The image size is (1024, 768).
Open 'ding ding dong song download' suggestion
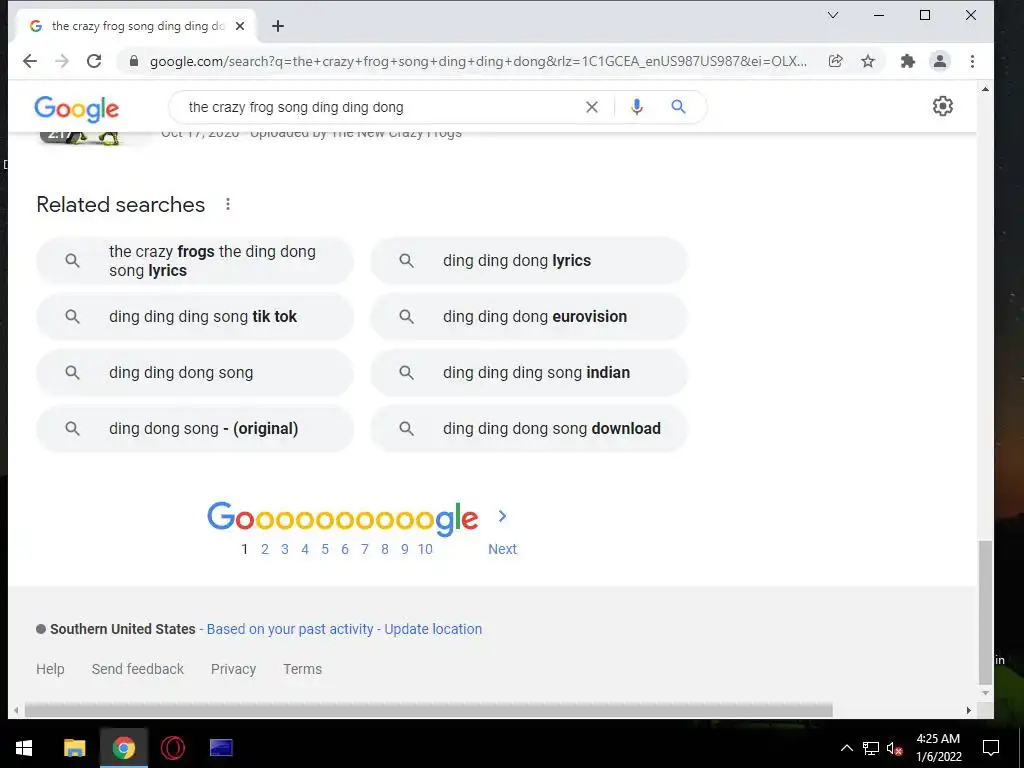tap(529, 429)
